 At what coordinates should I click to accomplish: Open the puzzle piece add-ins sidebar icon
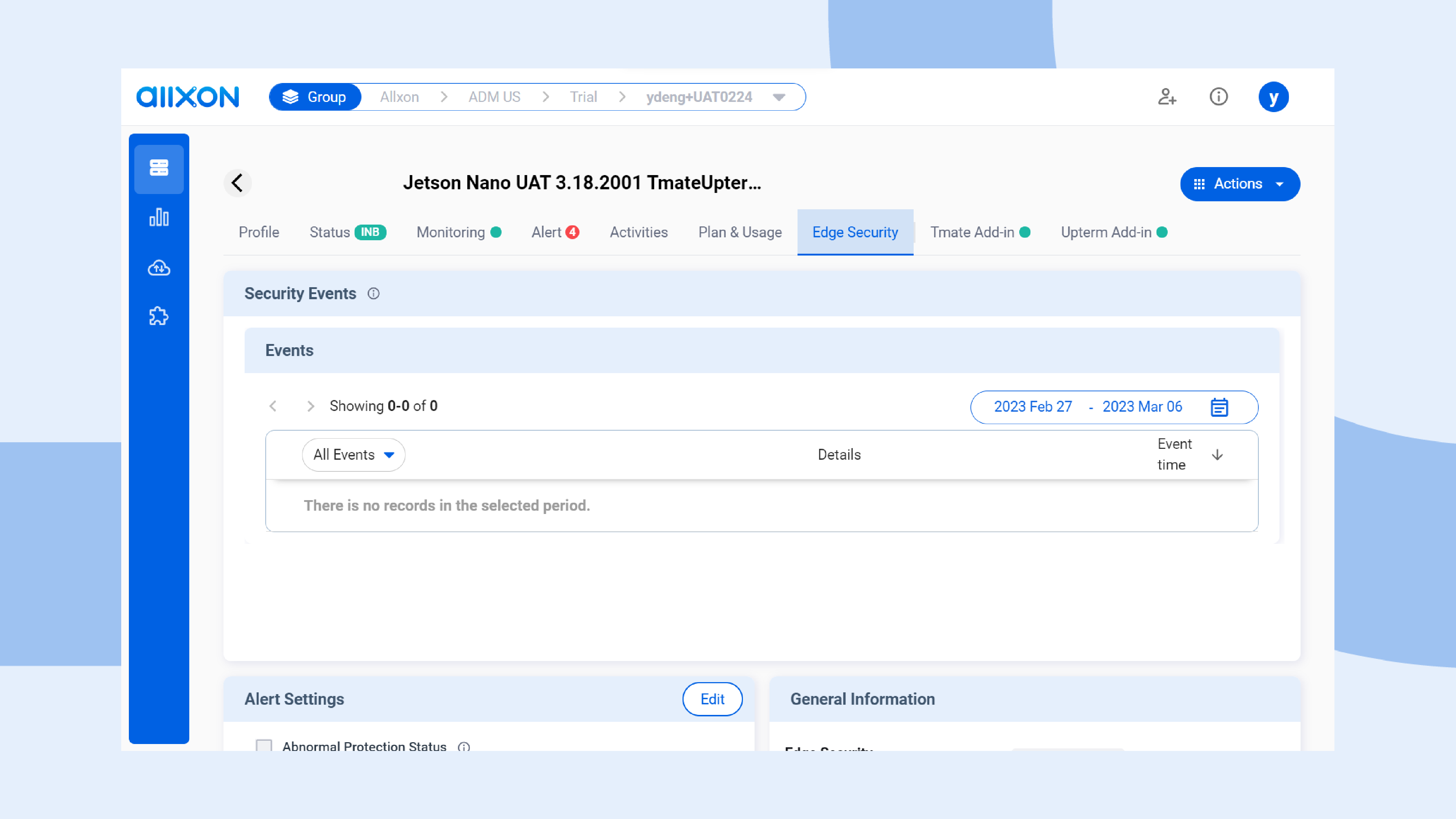click(159, 316)
